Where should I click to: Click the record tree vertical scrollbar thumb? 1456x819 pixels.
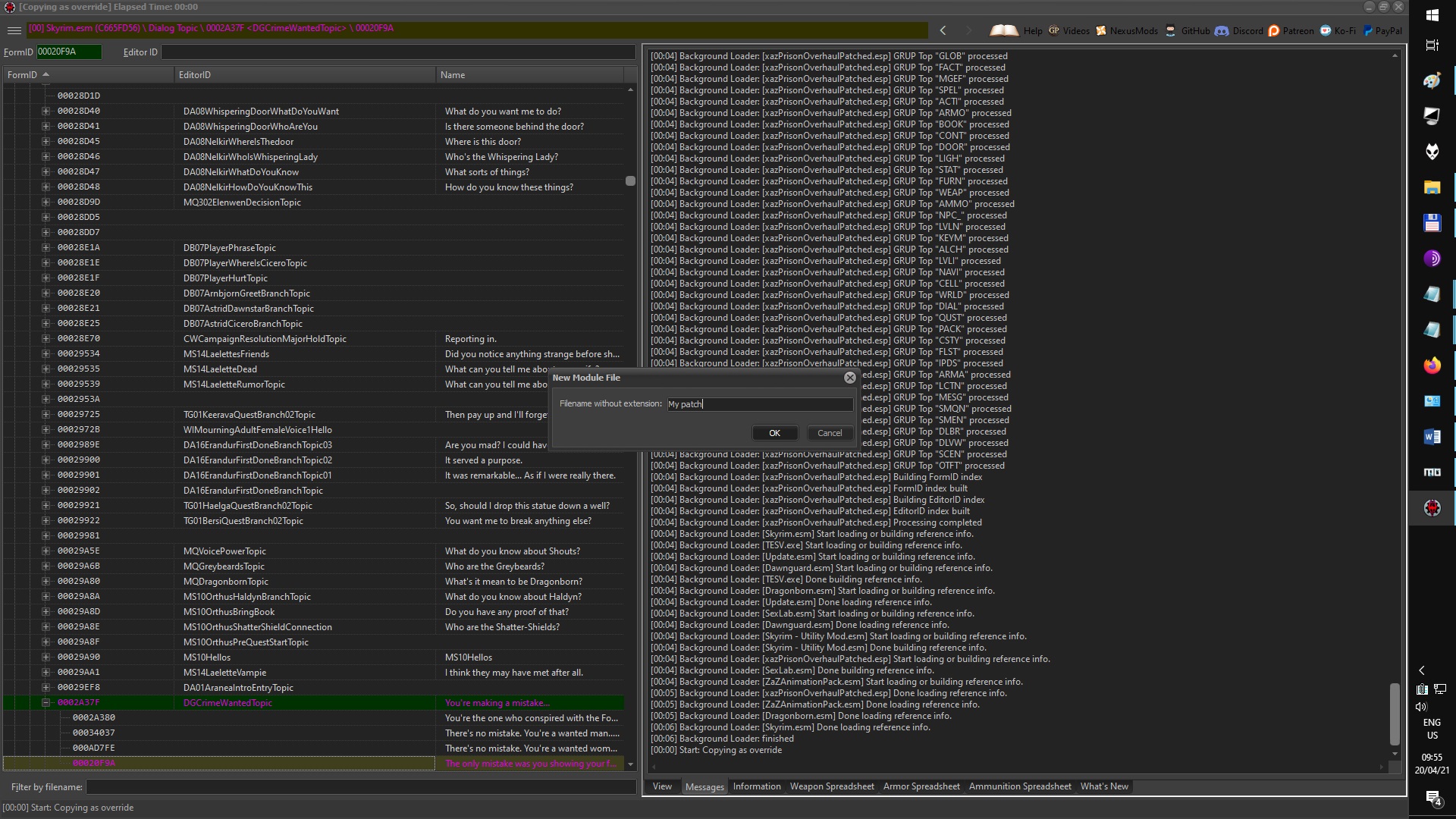(630, 181)
